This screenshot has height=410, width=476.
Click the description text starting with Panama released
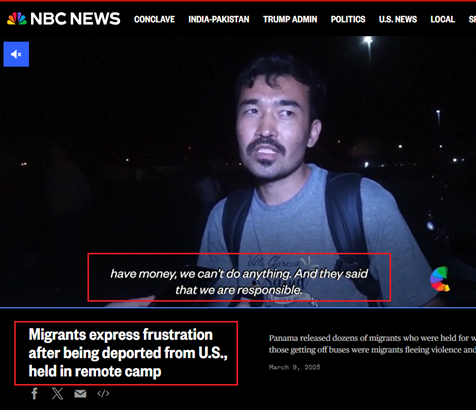(372, 344)
